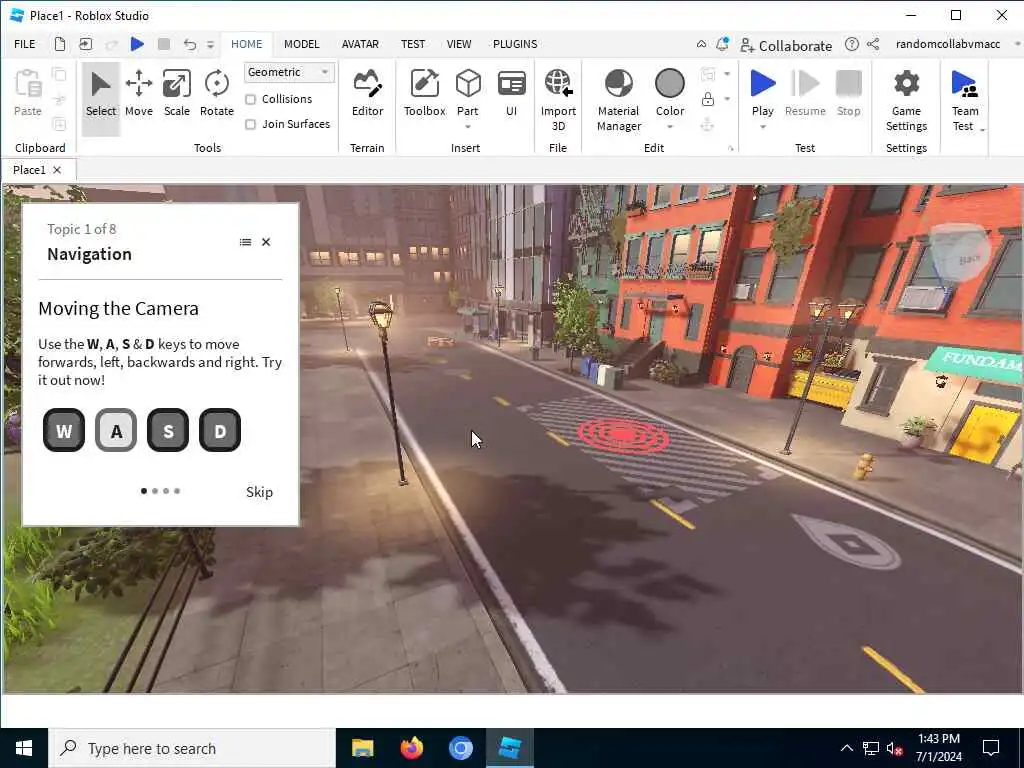Expand the Part dropdown arrow
The image size is (1024, 768).
coord(468,127)
